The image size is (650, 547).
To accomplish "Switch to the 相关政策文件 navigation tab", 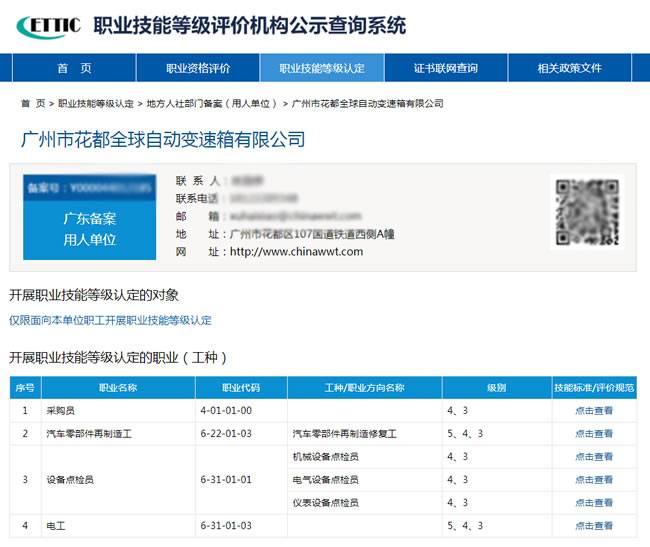I will click(569, 68).
